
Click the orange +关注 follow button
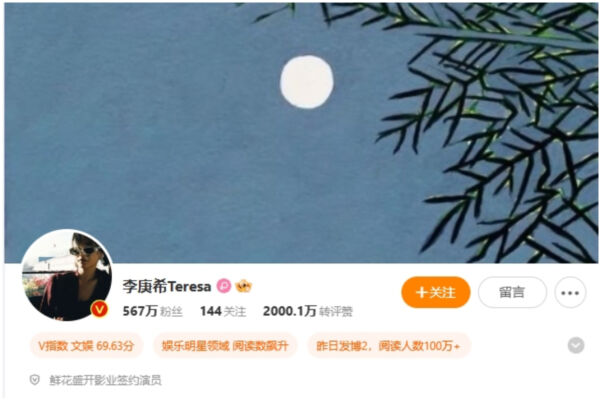[435, 292]
